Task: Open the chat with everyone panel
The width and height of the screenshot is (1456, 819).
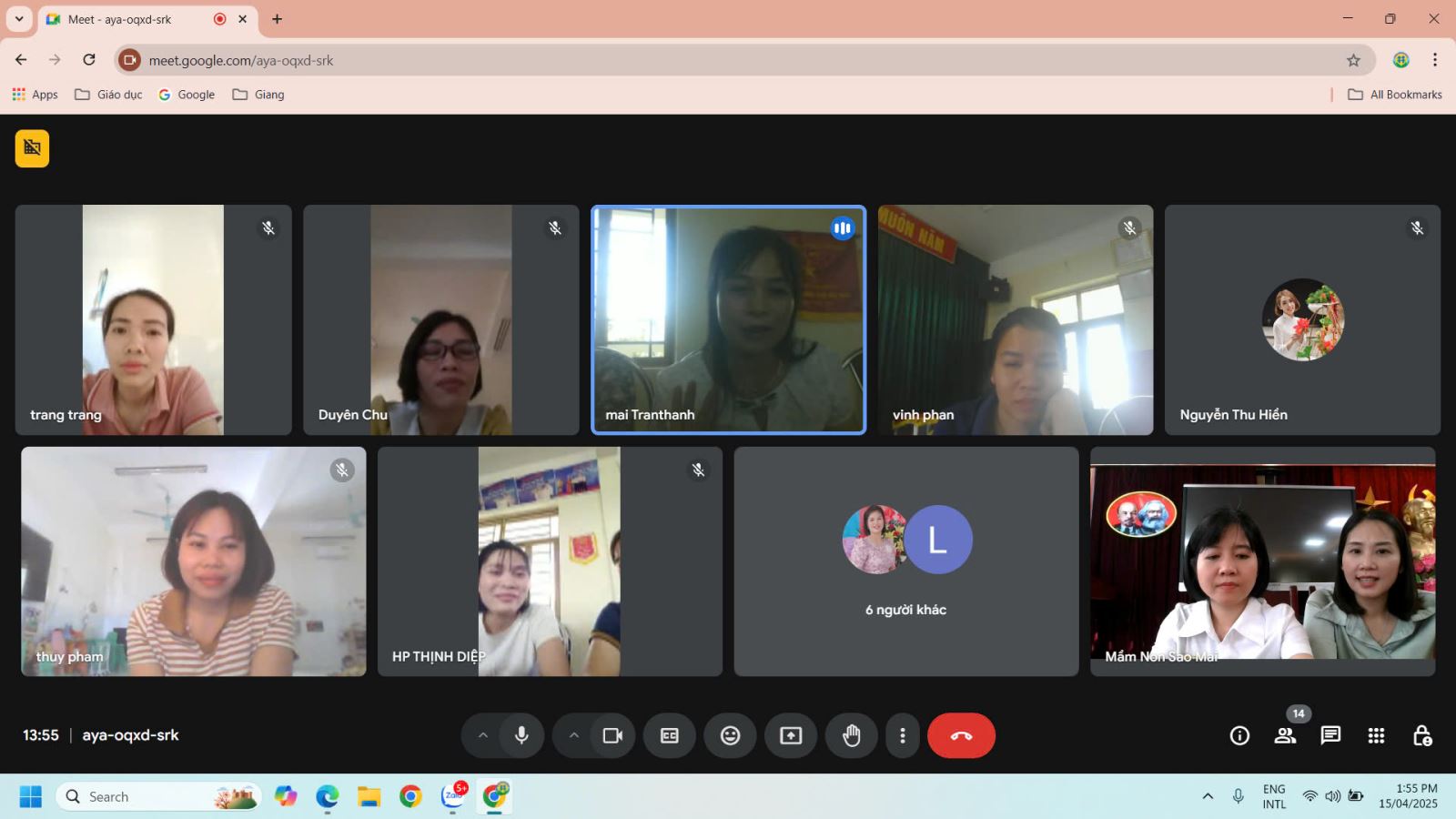Action: pos(1330,735)
